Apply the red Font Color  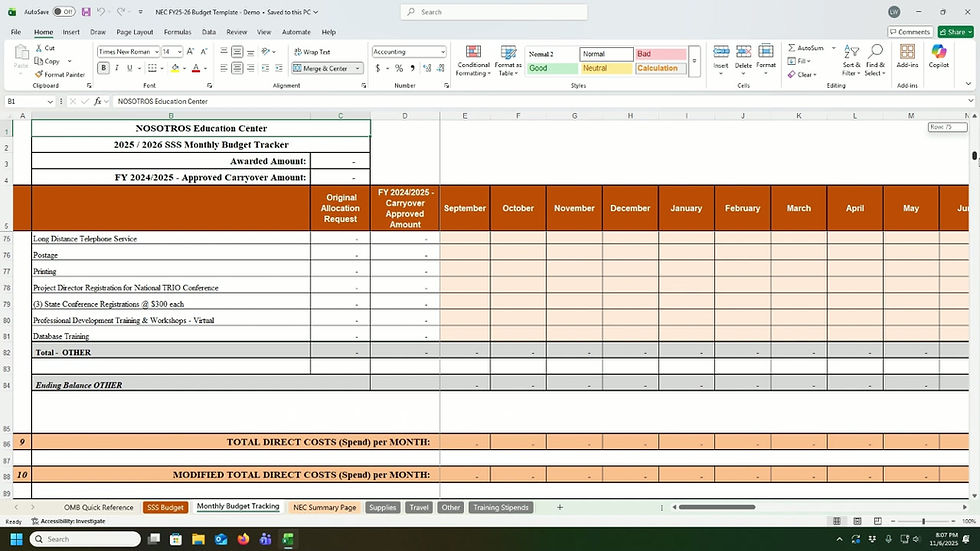point(196,68)
